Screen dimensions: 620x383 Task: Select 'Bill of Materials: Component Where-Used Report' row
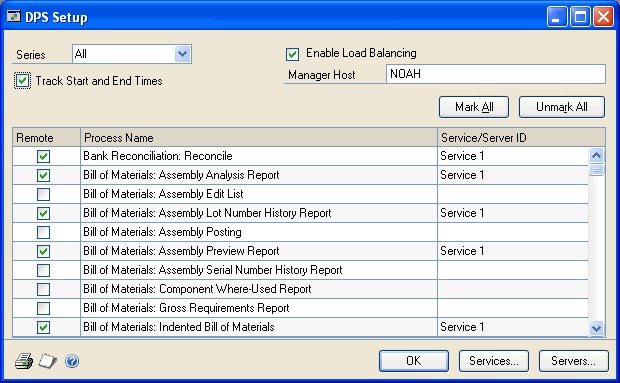point(259,289)
